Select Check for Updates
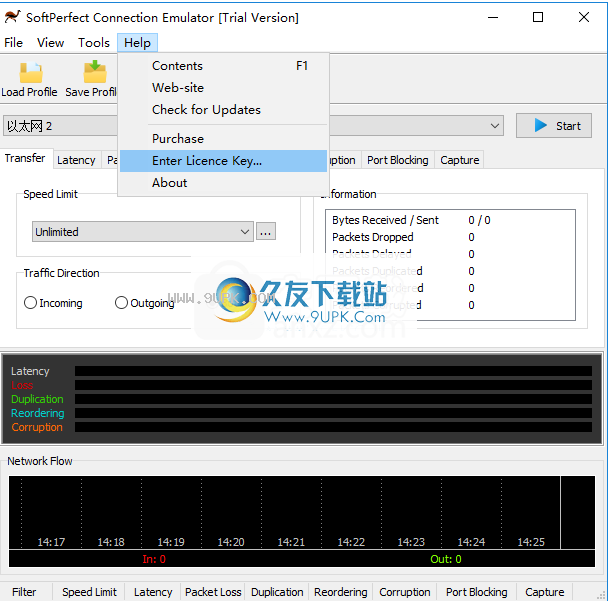The height and width of the screenshot is (601, 608). [x=223, y=110]
